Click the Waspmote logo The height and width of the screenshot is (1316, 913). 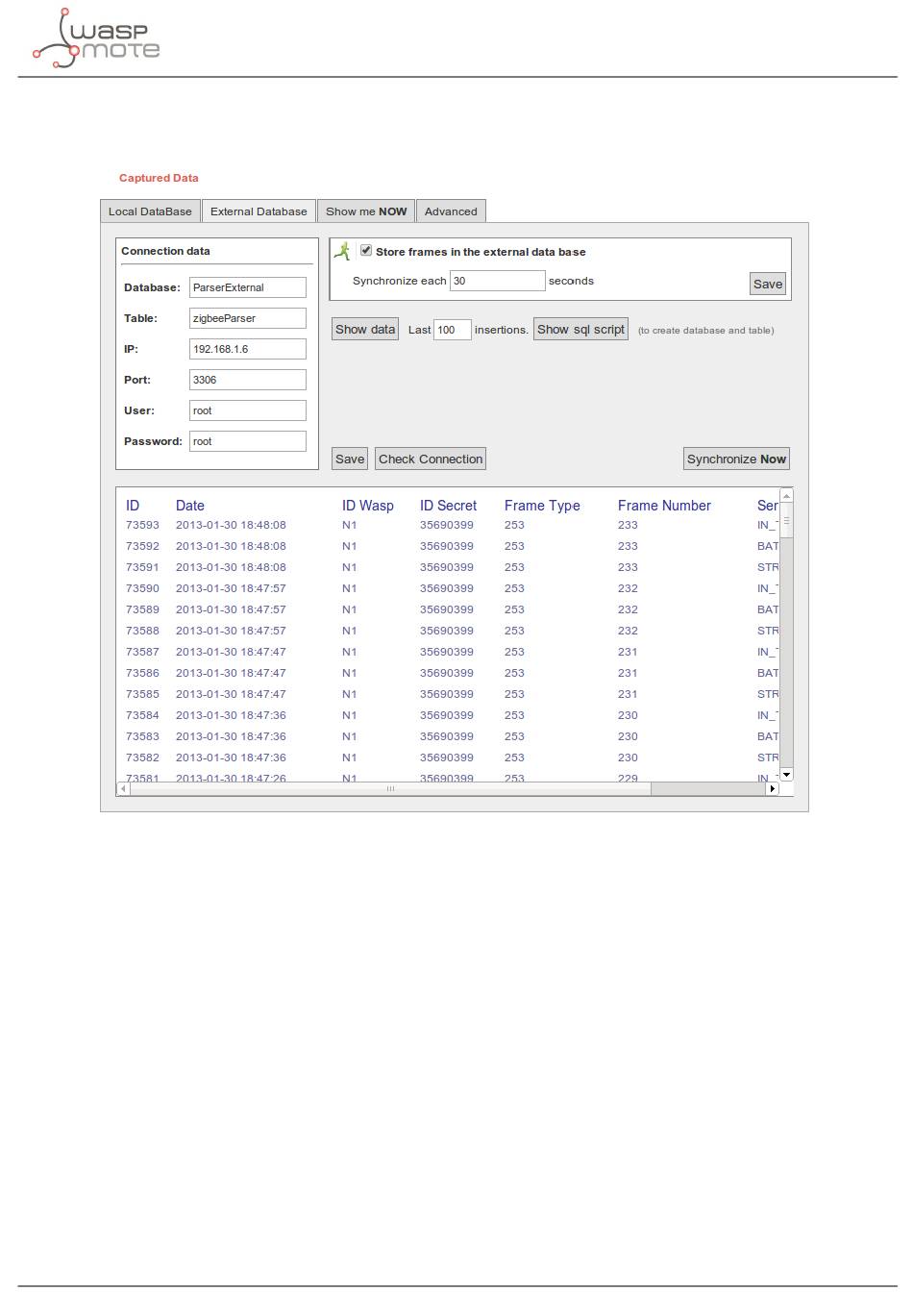pyautogui.click(x=96, y=39)
